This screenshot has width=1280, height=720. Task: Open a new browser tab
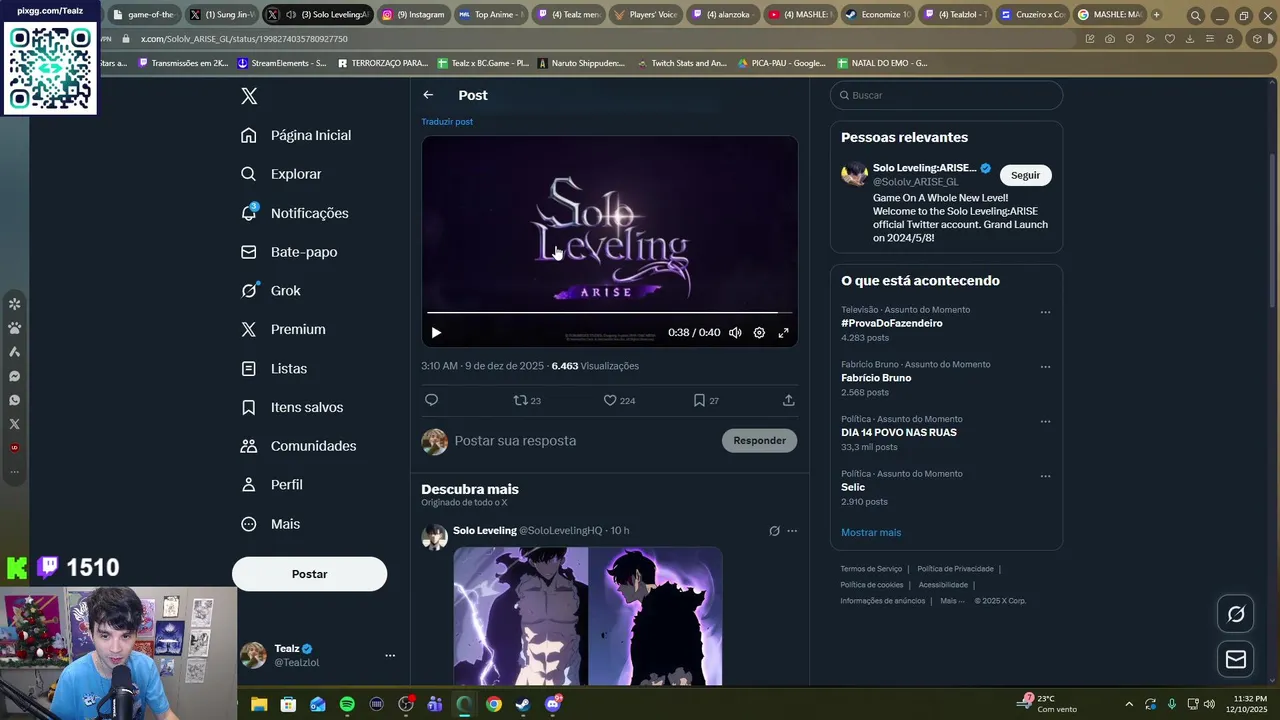click(1156, 15)
